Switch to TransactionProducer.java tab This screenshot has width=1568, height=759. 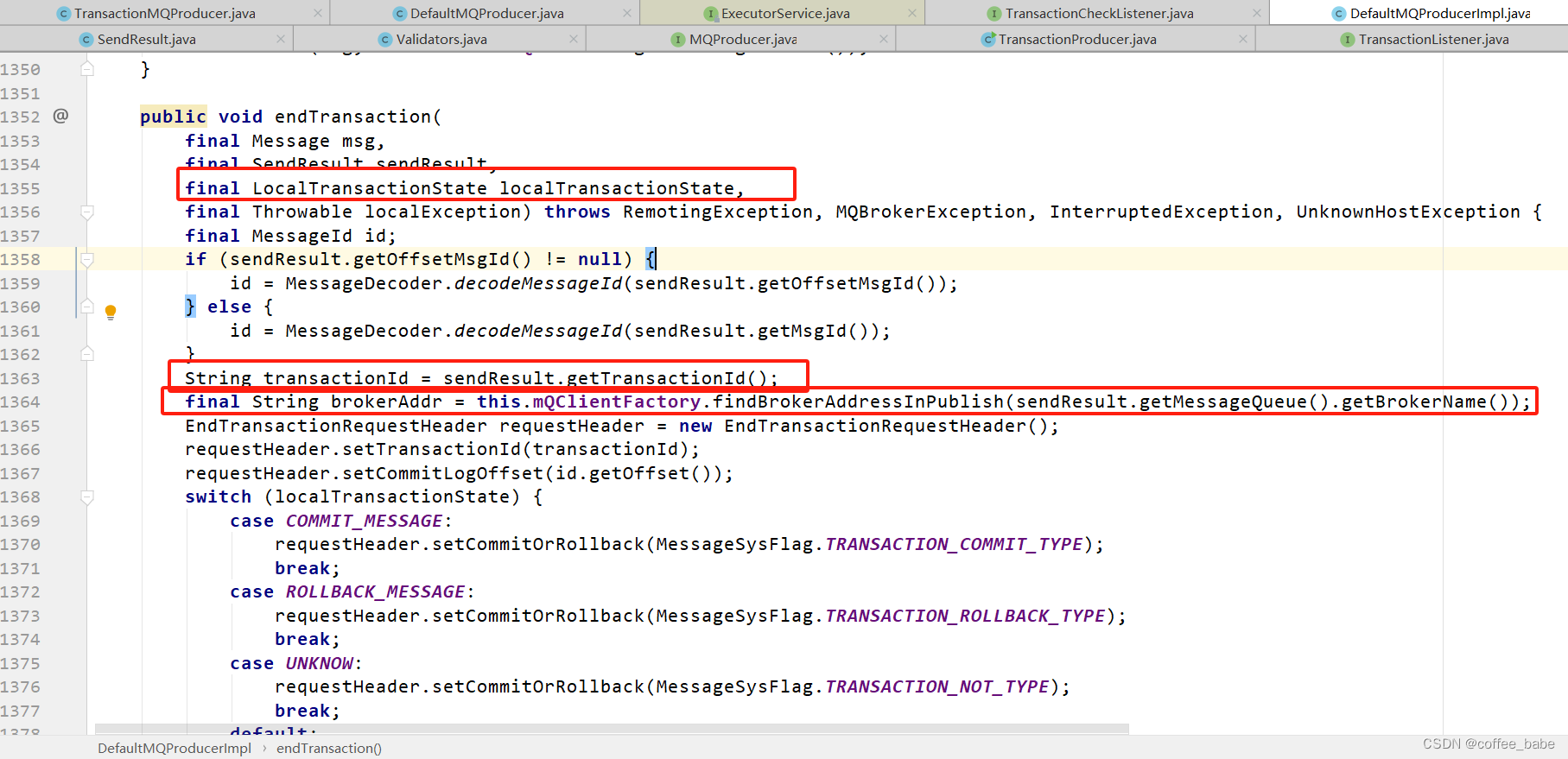[x=1077, y=39]
